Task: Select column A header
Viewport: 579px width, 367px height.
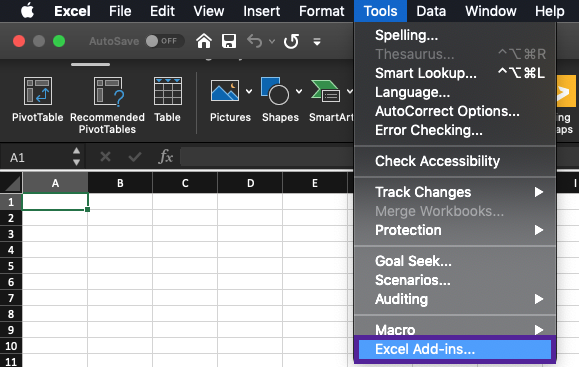Action: tap(55, 183)
